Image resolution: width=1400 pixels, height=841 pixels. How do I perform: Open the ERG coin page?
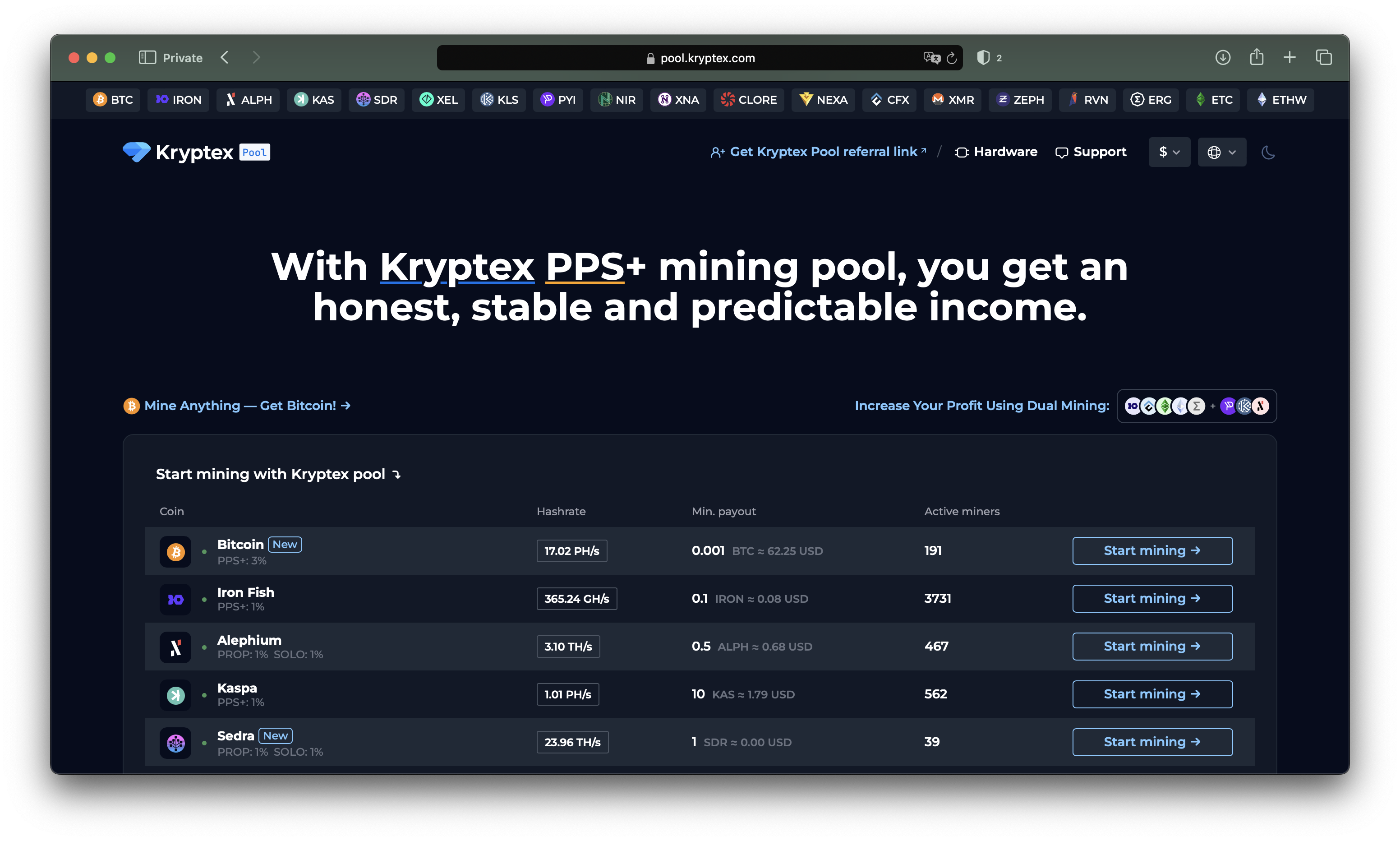click(x=1150, y=100)
